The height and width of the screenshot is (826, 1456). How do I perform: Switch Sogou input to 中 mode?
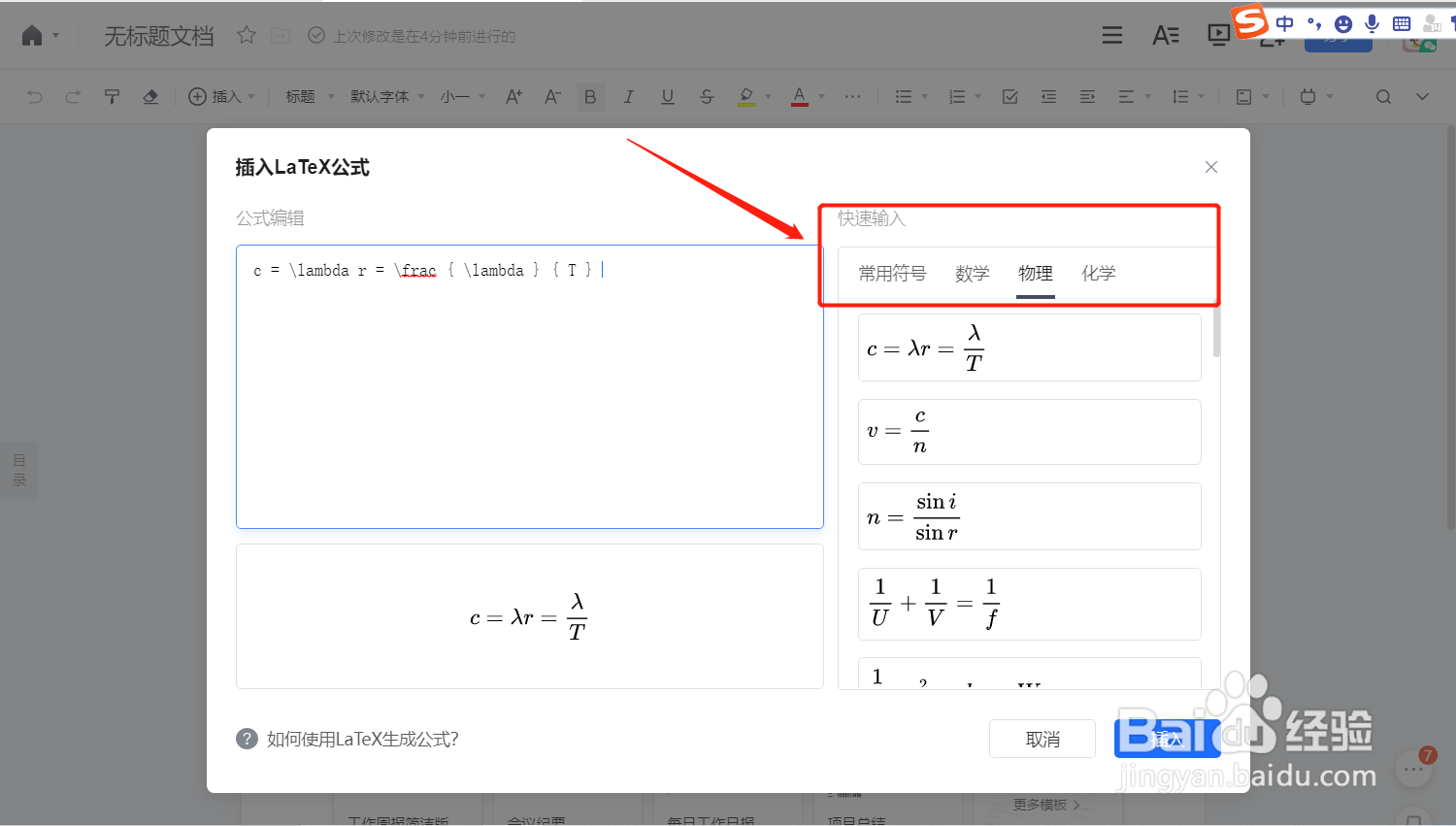(x=1285, y=23)
